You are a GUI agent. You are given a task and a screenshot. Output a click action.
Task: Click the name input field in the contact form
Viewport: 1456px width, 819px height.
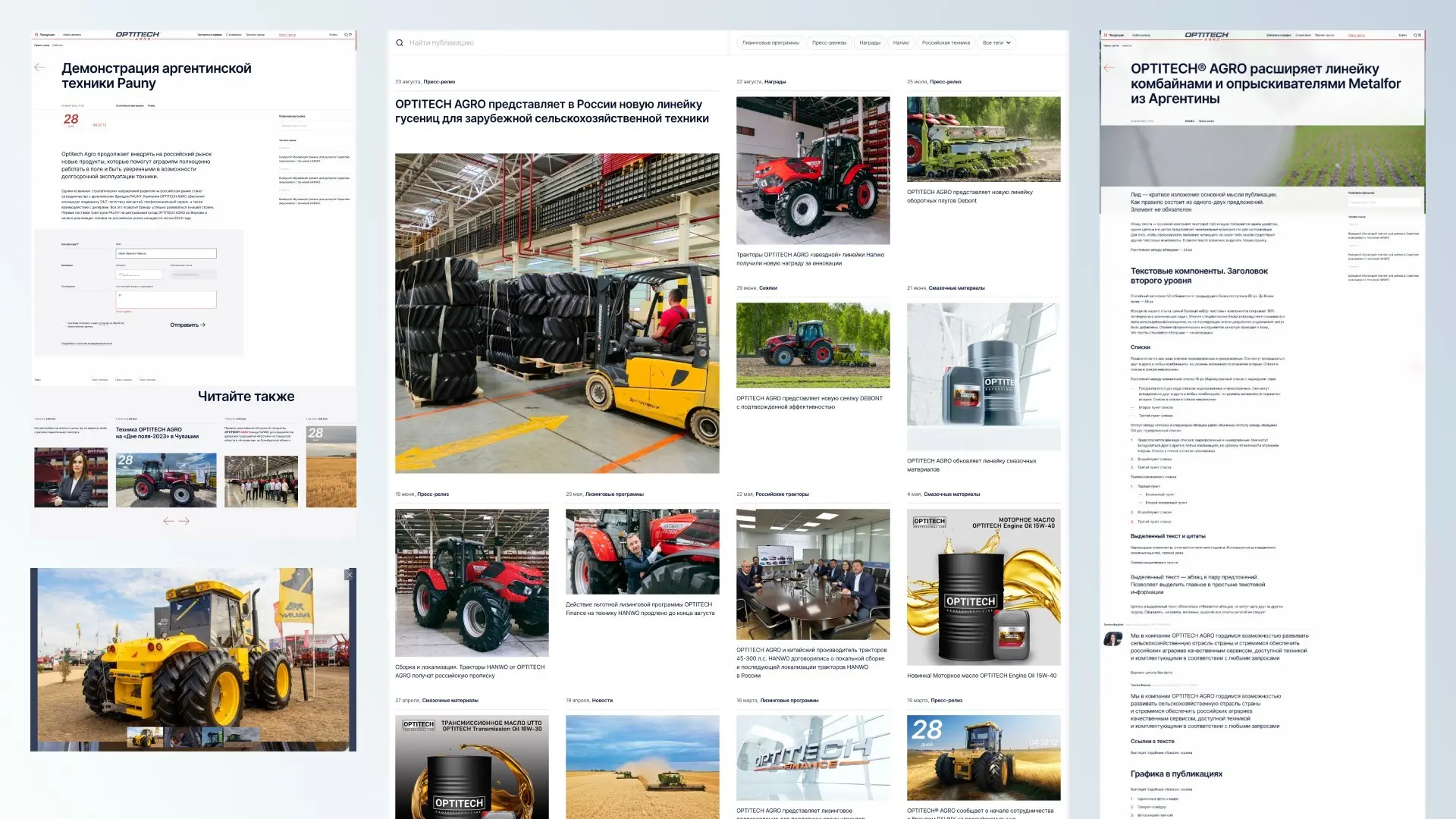point(166,253)
